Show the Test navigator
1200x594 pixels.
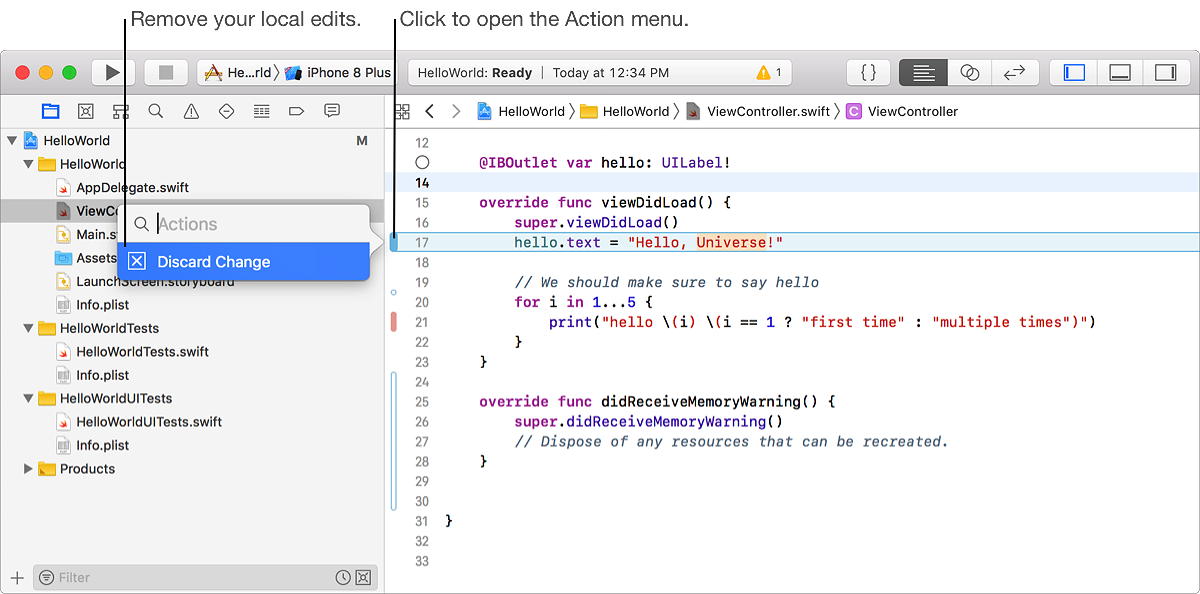coord(226,111)
